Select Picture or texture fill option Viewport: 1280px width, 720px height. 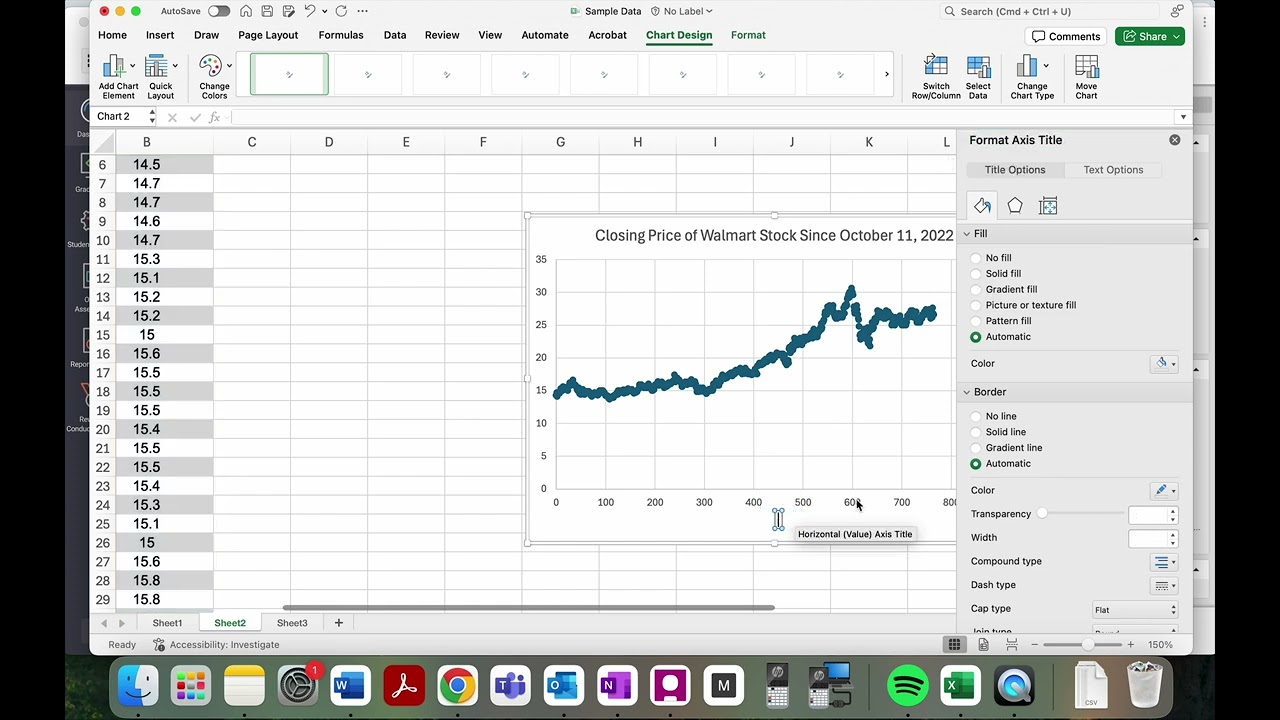point(976,305)
